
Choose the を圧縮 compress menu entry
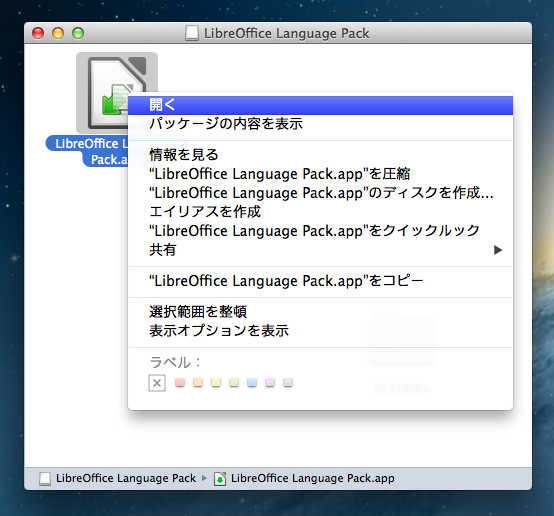click(x=320, y=174)
